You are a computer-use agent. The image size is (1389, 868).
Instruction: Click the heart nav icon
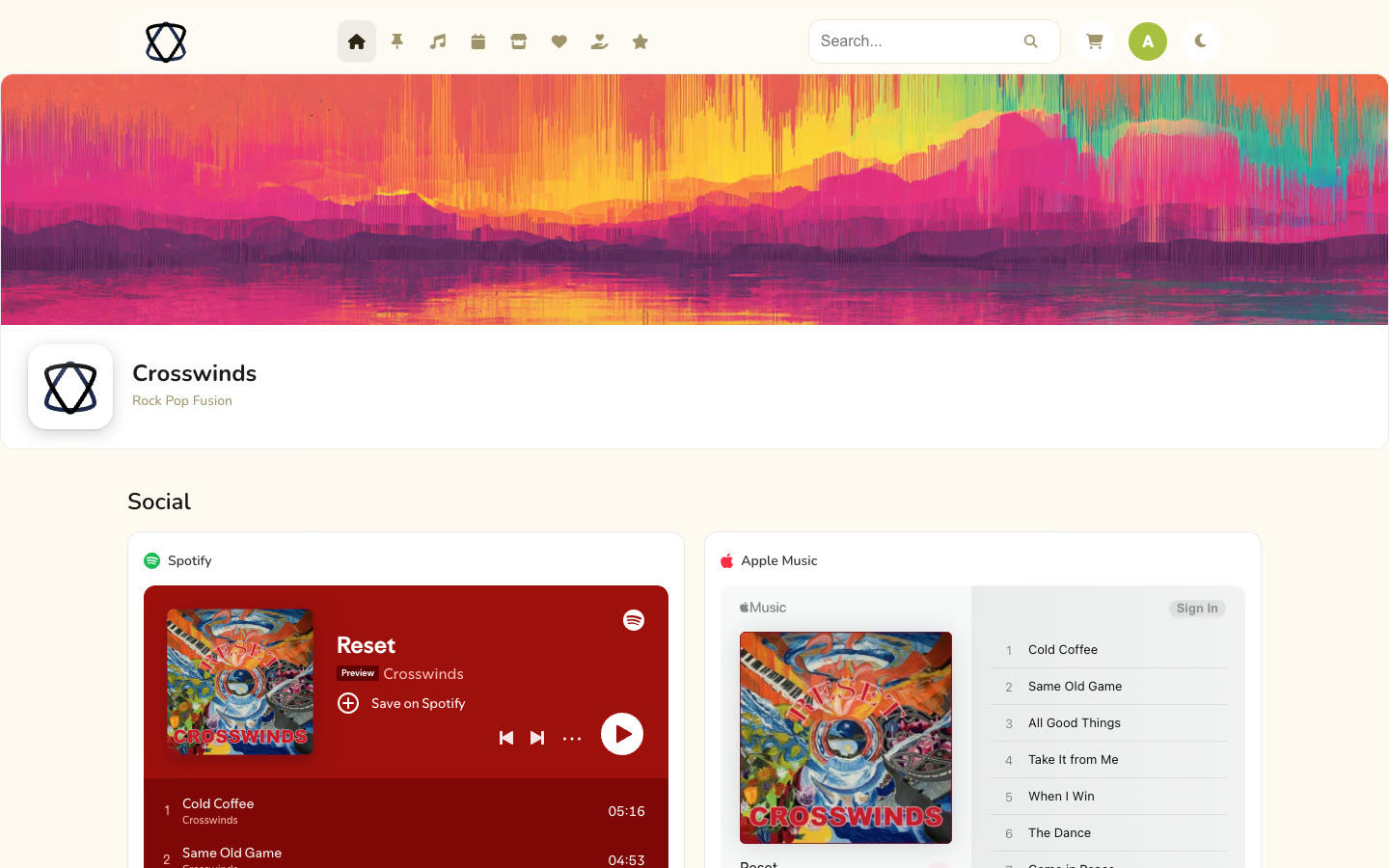coord(559,41)
